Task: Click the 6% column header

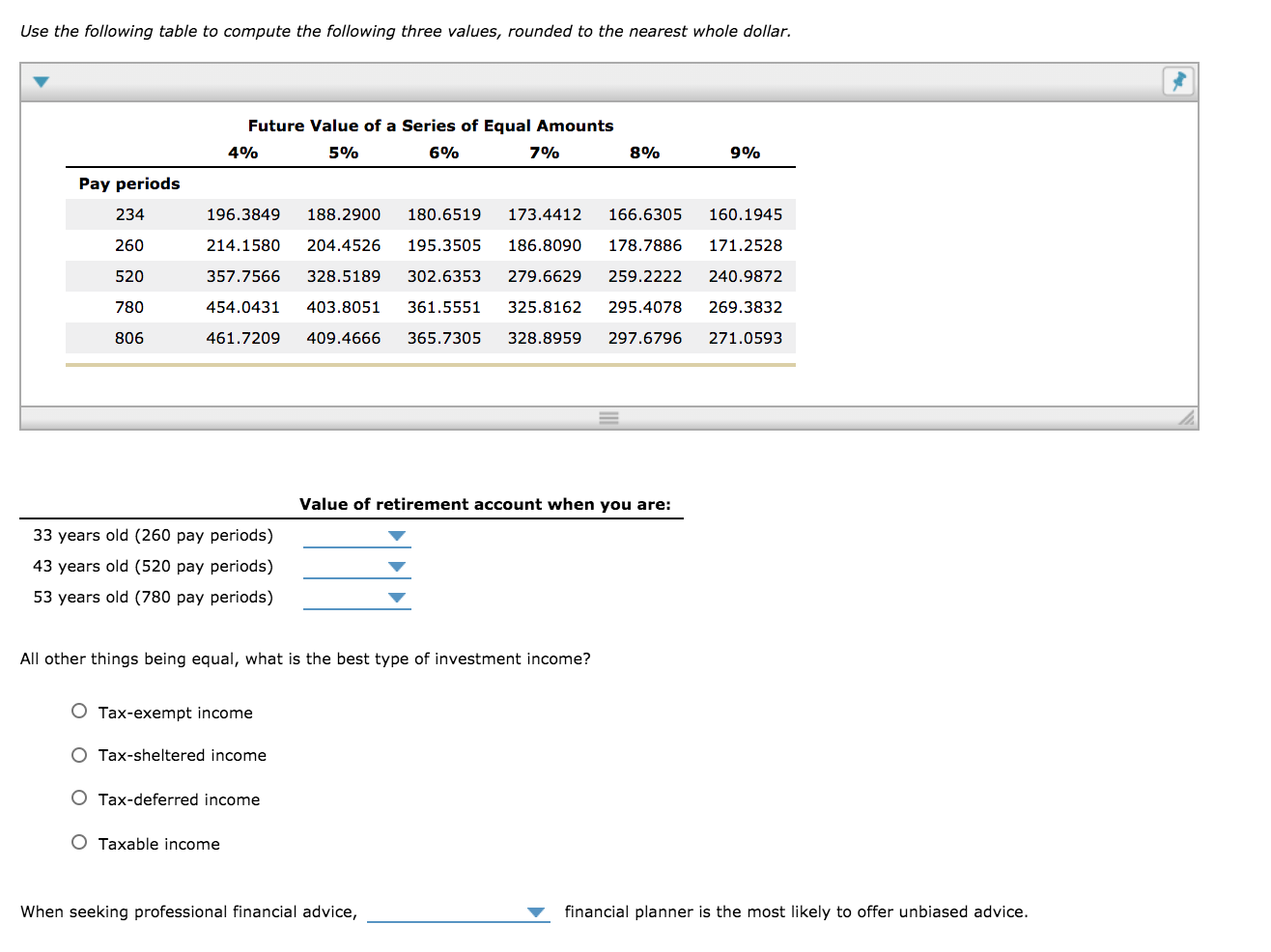Action: tap(444, 153)
